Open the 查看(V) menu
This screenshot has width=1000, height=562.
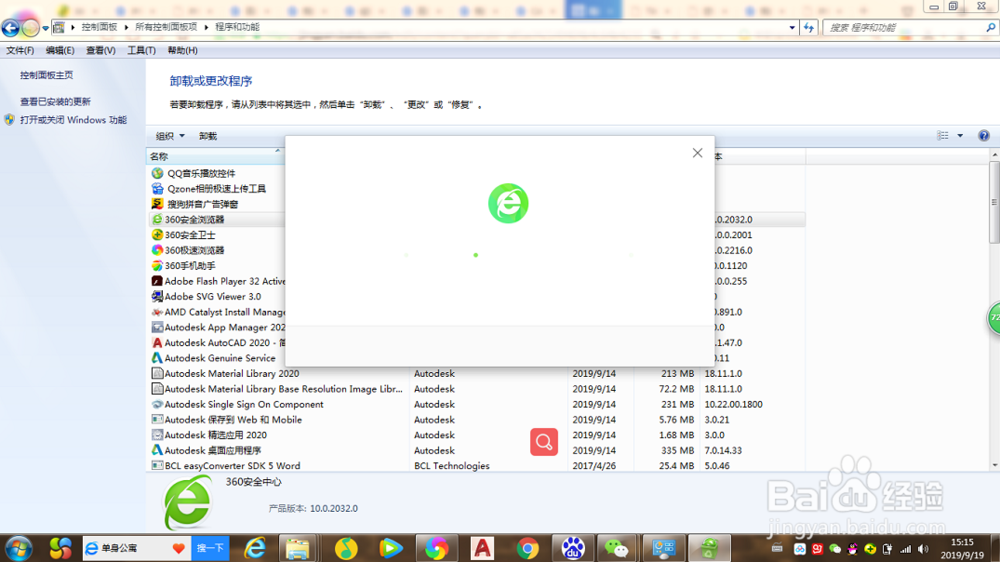[x=101, y=50]
